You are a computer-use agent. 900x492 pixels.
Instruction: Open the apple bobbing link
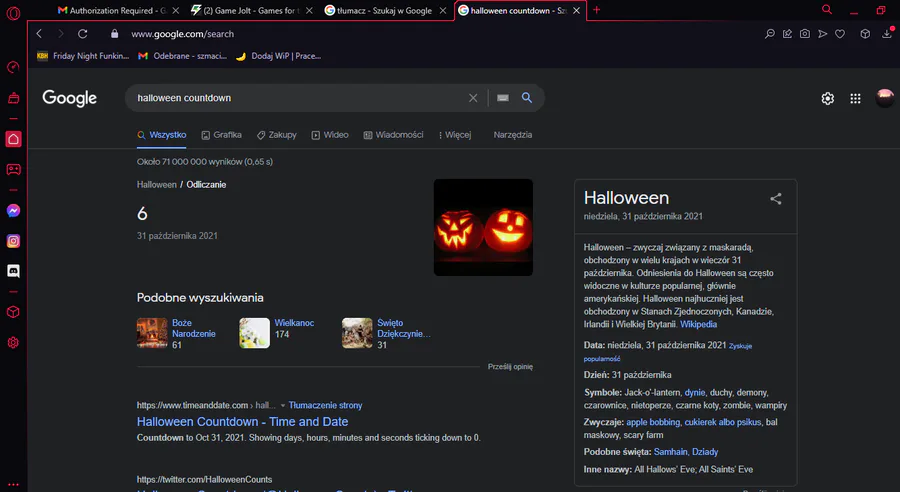pyautogui.click(x=653, y=422)
